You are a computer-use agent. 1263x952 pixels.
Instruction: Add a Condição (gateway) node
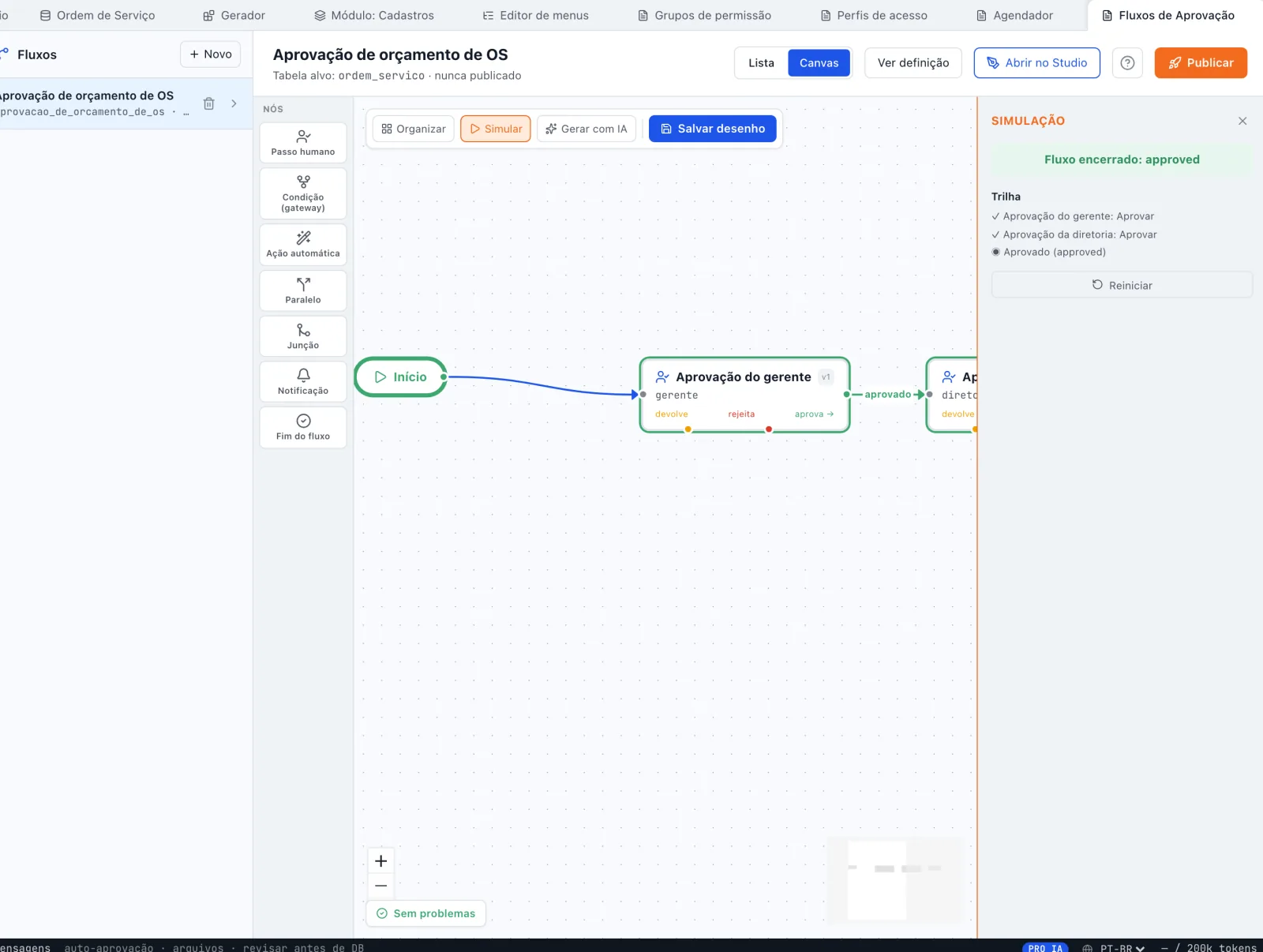coord(303,193)
